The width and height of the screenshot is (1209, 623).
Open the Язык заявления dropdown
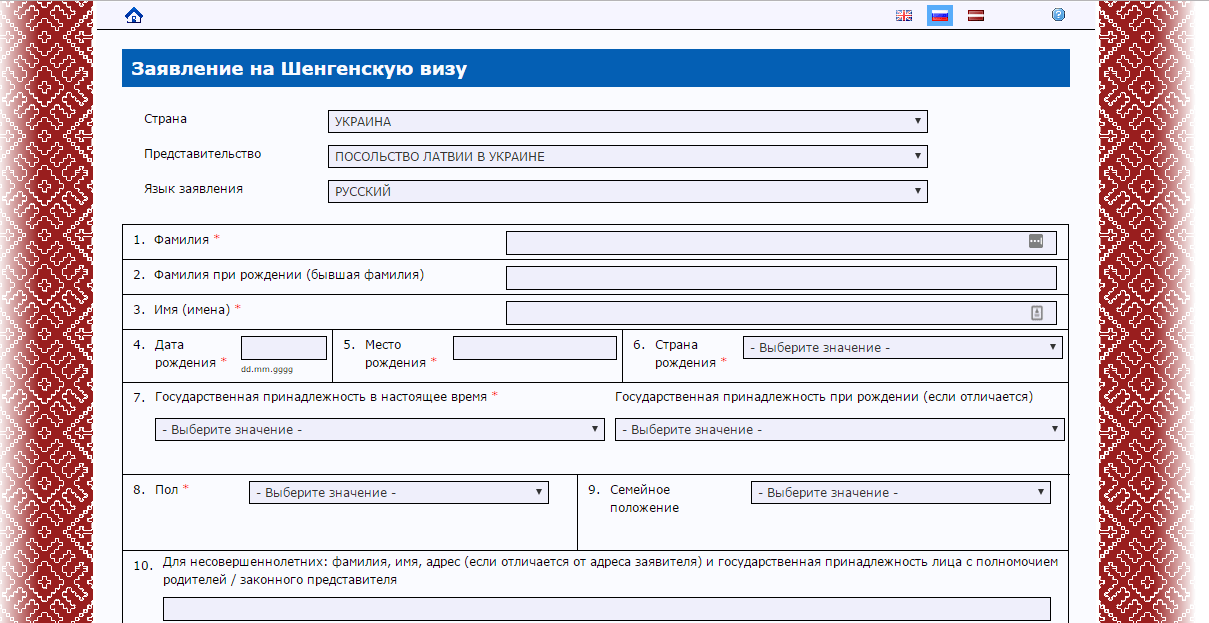point(627,192)
